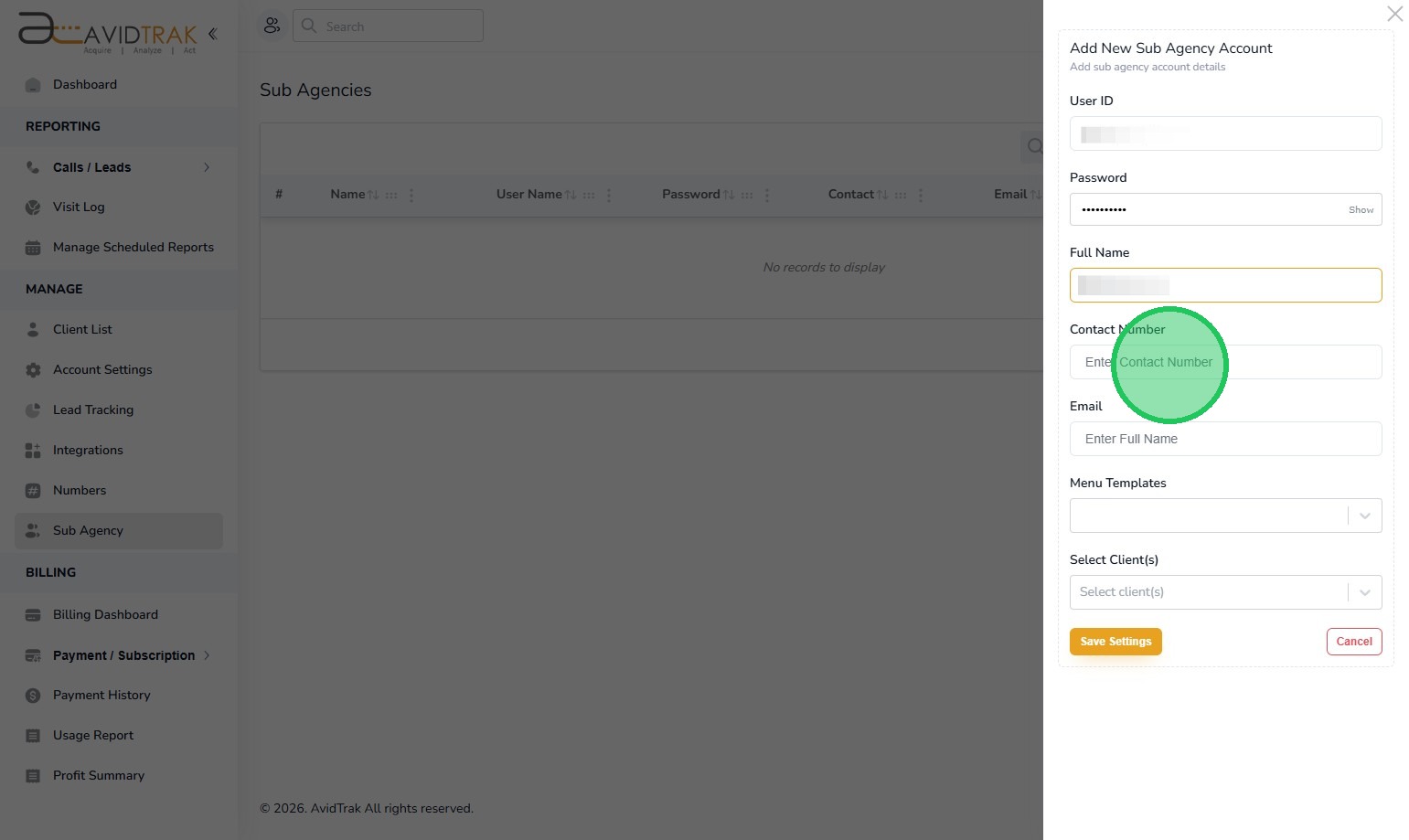
Task: Click the Numbers hash icon
Action: pos(33,491)
